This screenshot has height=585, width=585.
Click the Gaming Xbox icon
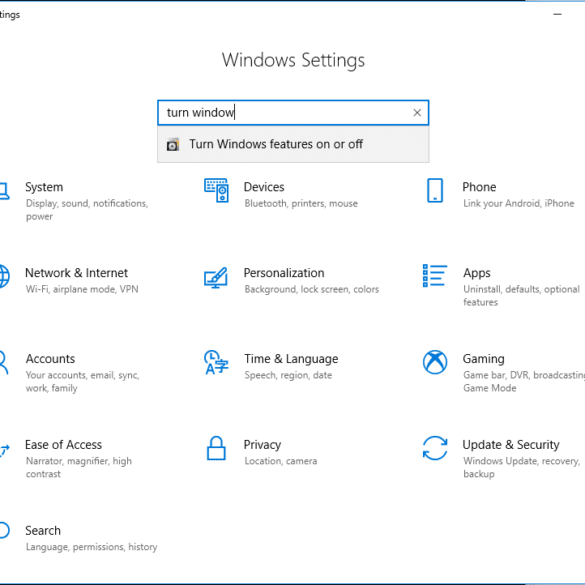click(x=435, y=362)
